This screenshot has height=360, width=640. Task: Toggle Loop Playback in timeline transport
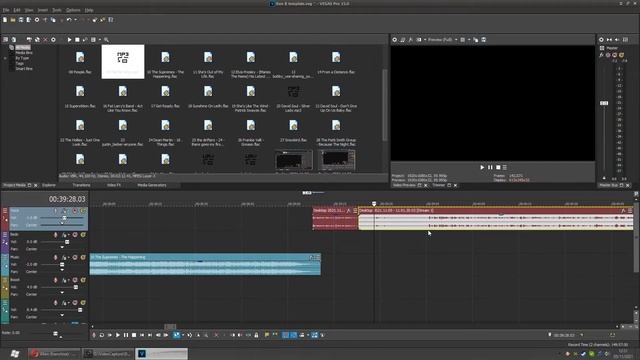click(x=102, y=335)
